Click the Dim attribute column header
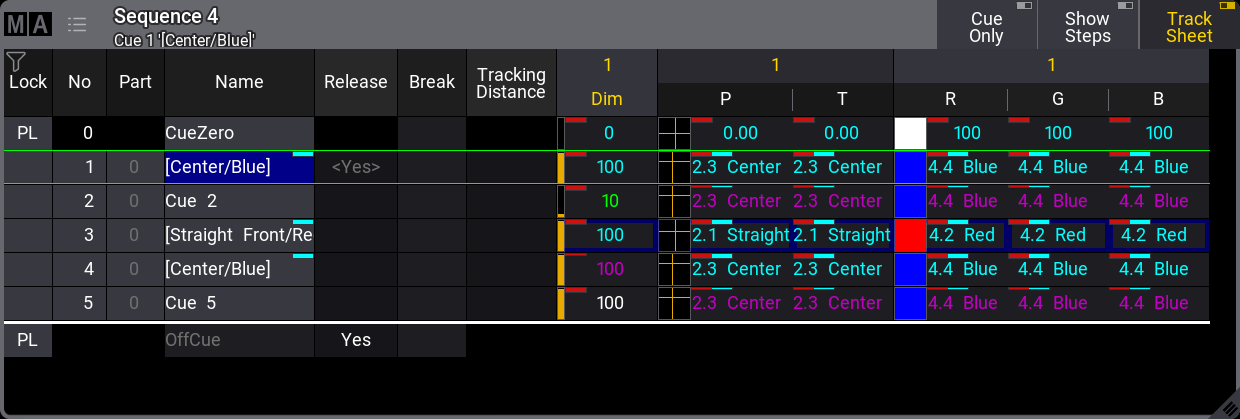Image resolution: width=1240 pixels, height=419 pixels. point(606,99)
